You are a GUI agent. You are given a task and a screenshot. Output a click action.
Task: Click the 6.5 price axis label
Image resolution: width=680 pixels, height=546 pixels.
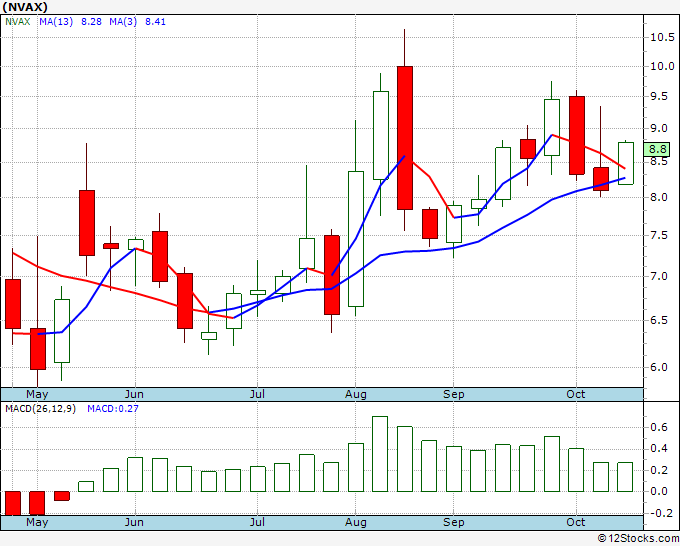(x=659, y=320)
